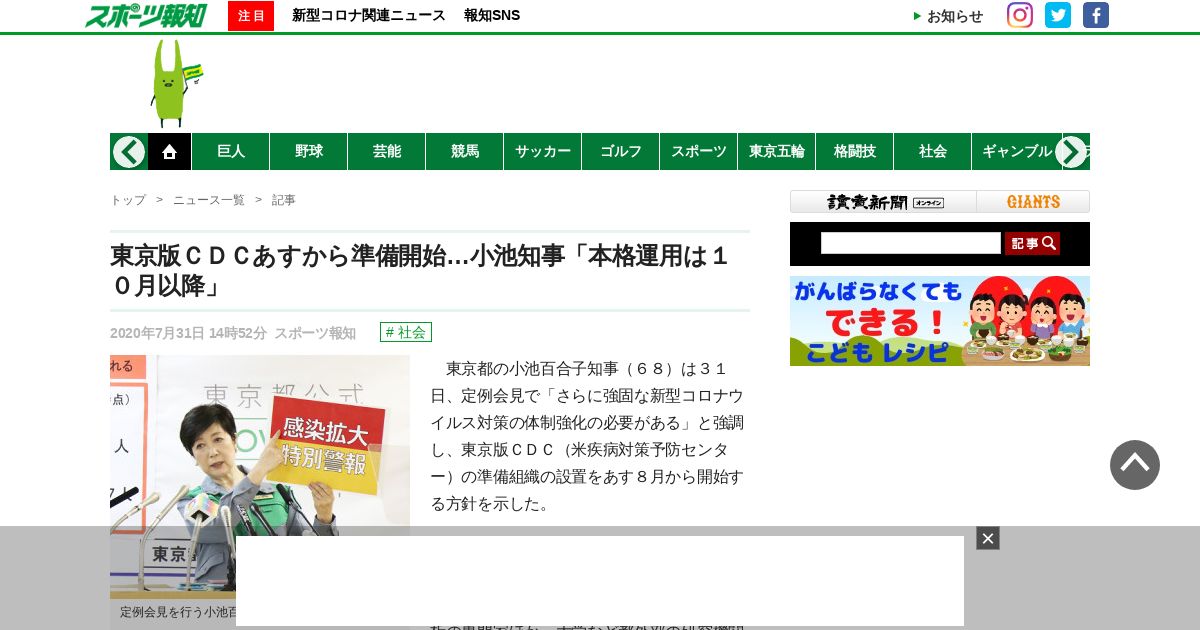1200x630 pixels.
Task: Select the 芸能 category tab
Action: [387, 151]
